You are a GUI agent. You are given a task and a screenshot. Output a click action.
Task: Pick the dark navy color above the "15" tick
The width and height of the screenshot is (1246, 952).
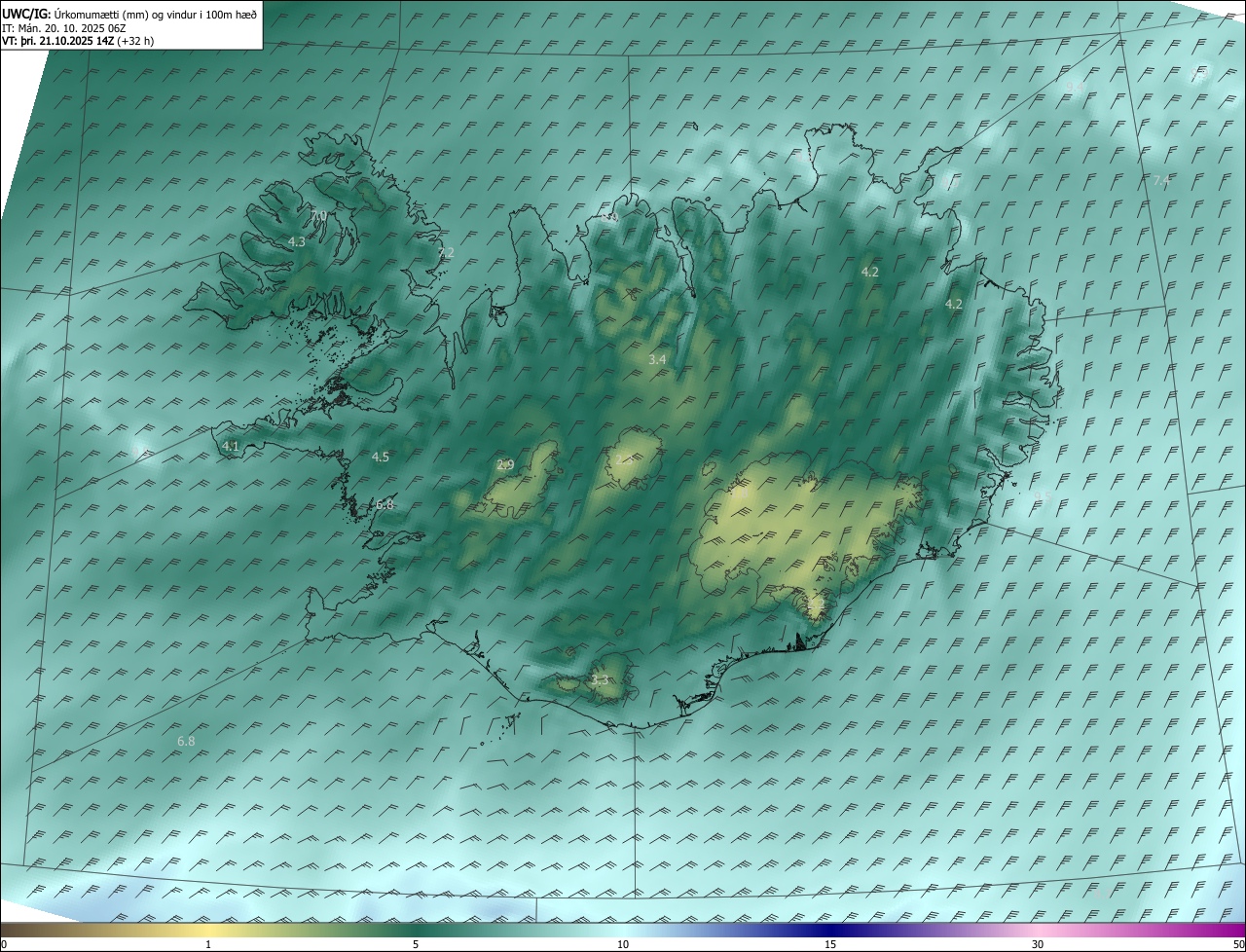tap(830, 930)
